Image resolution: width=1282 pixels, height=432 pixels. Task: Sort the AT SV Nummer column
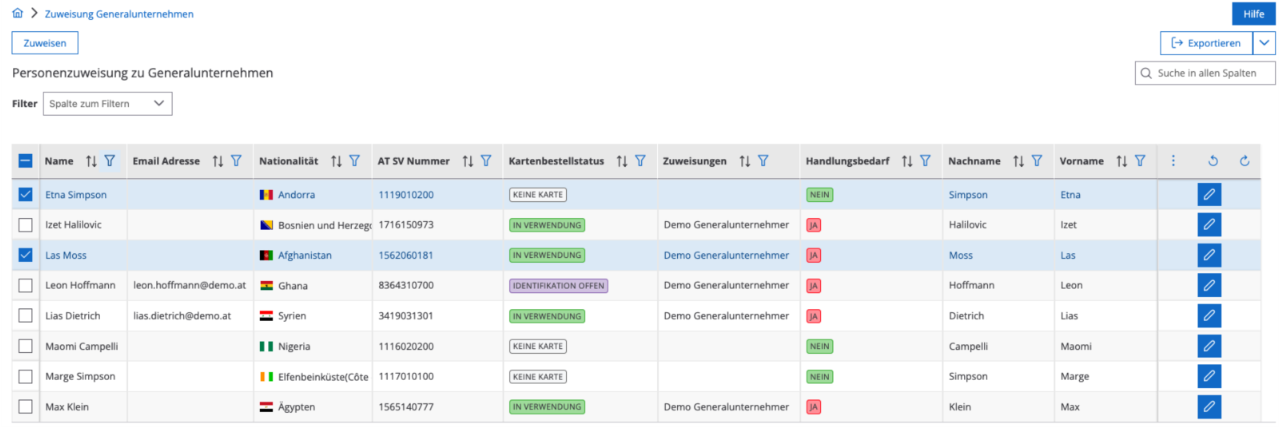[468, 161]
